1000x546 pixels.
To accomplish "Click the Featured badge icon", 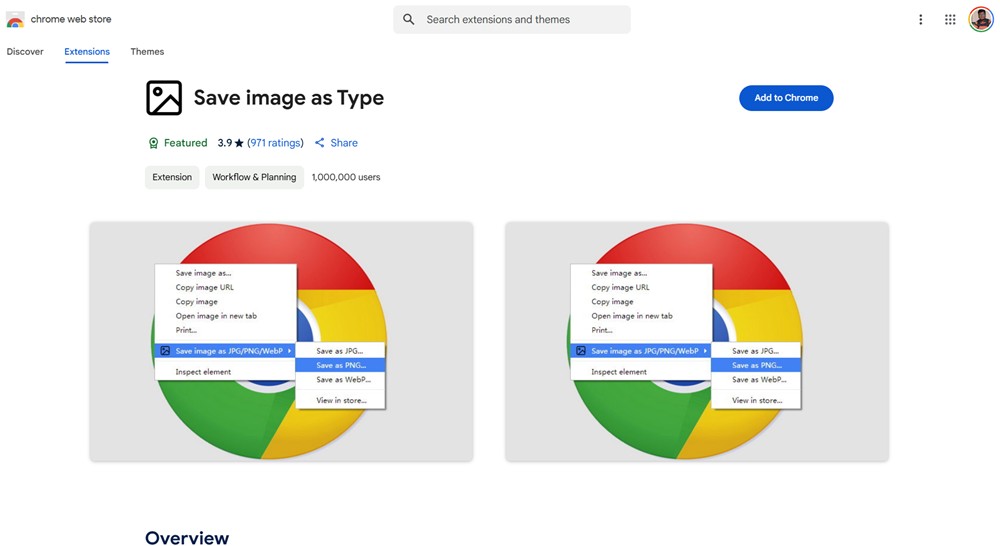I will [153, 143].
